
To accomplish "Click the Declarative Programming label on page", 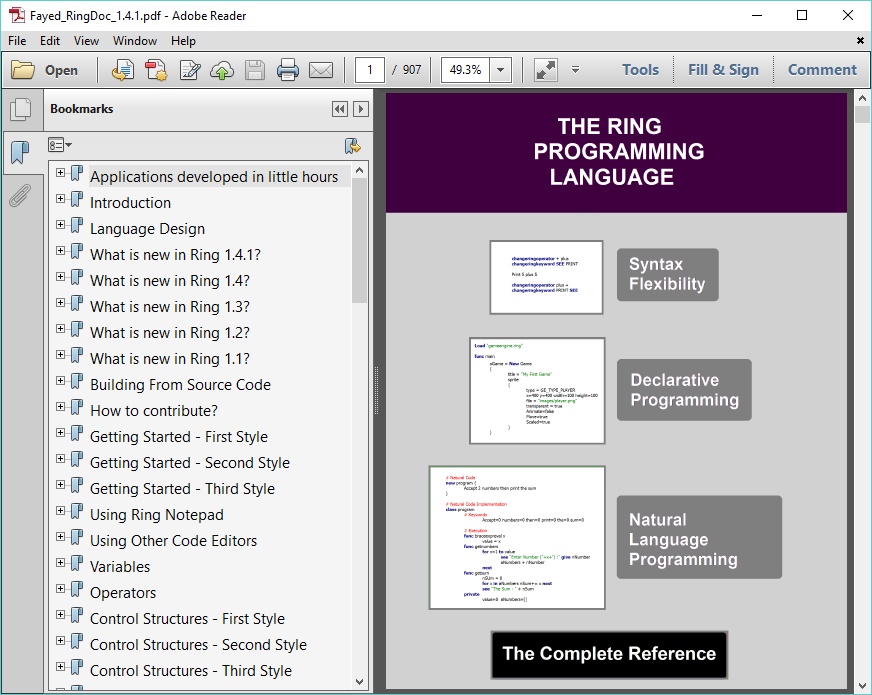I will click(x=684, y=390).
